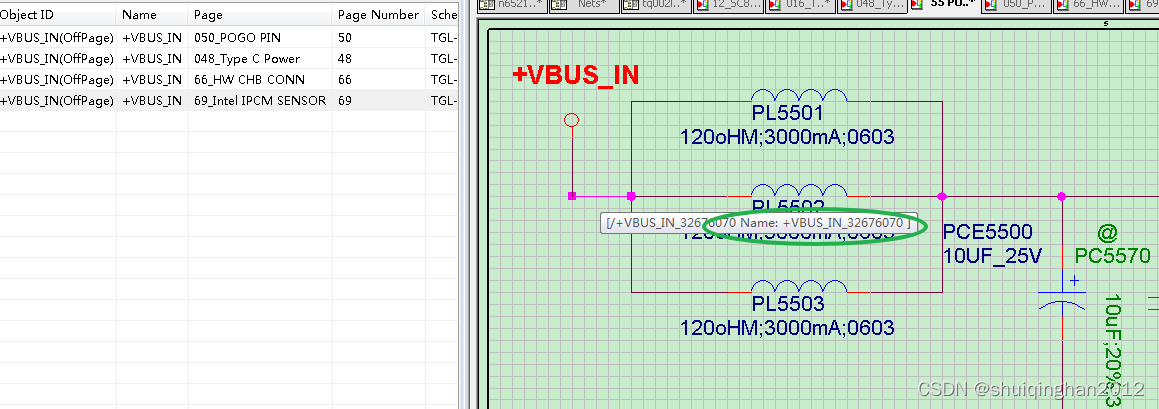Select the PL5502 inductor coil symbol

tap(799, 190)
